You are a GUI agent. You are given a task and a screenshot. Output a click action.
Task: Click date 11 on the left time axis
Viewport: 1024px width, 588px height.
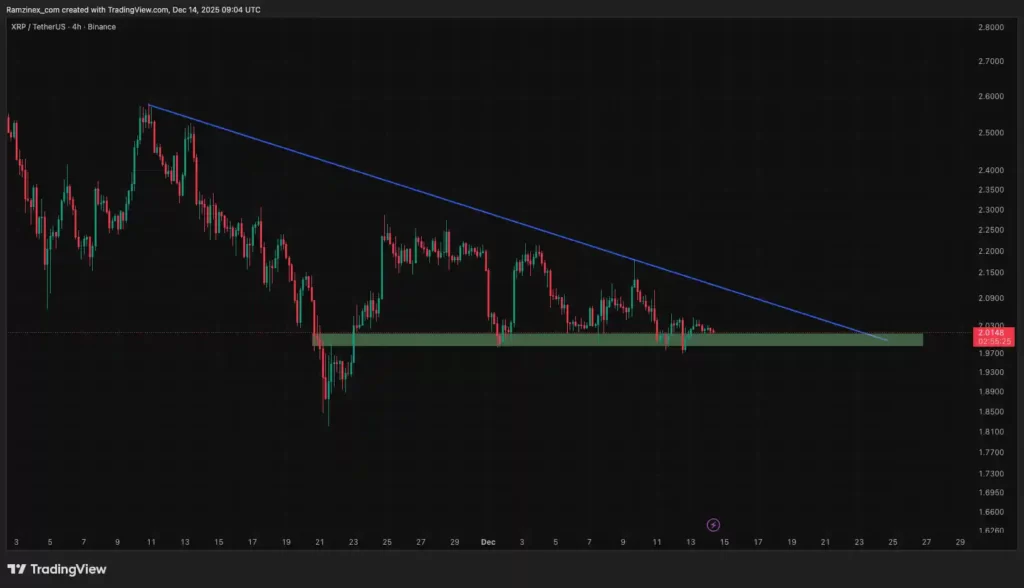pyautogui.click(x=151, y=542)
